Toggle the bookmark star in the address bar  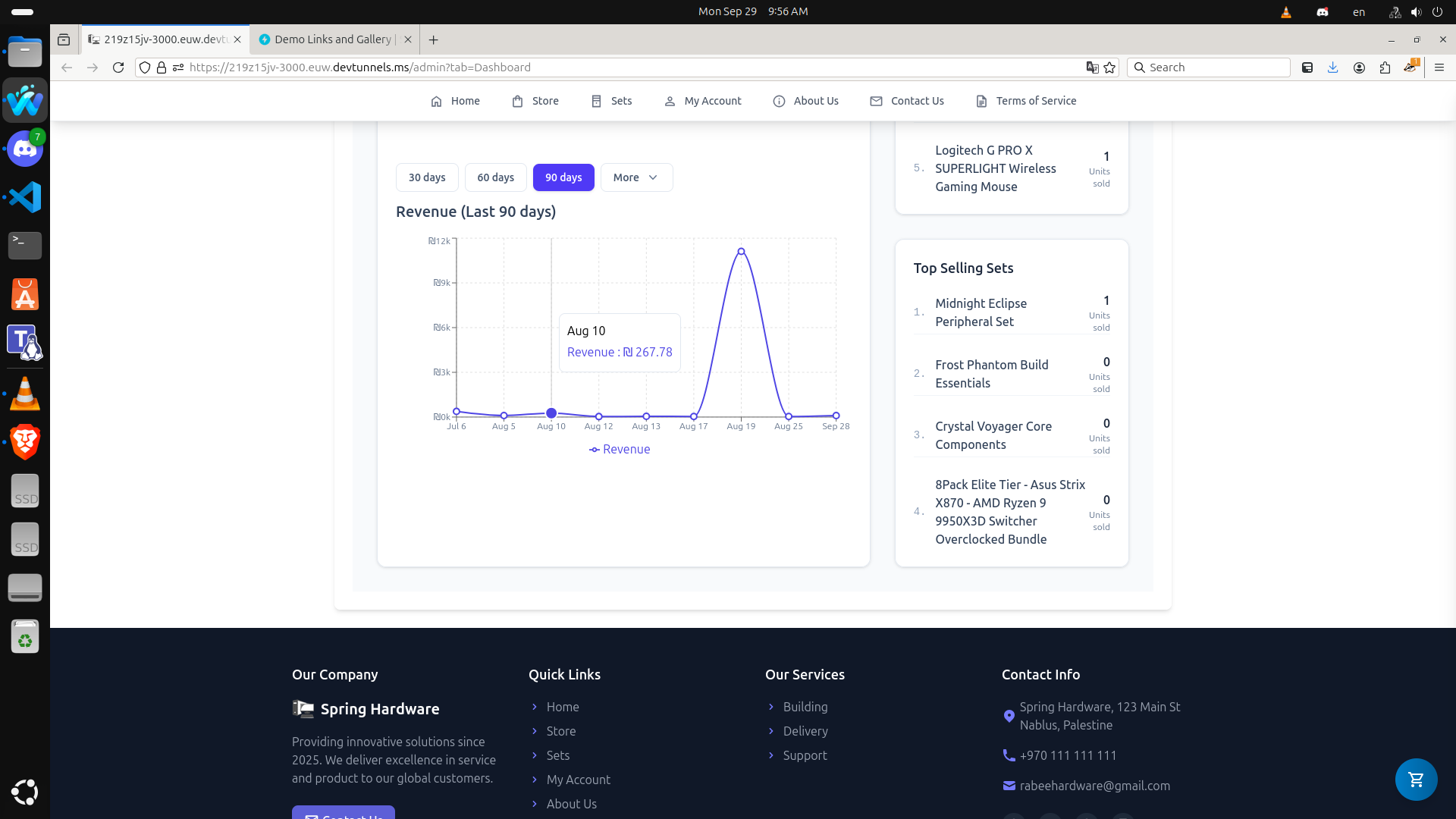[1110, 67]
